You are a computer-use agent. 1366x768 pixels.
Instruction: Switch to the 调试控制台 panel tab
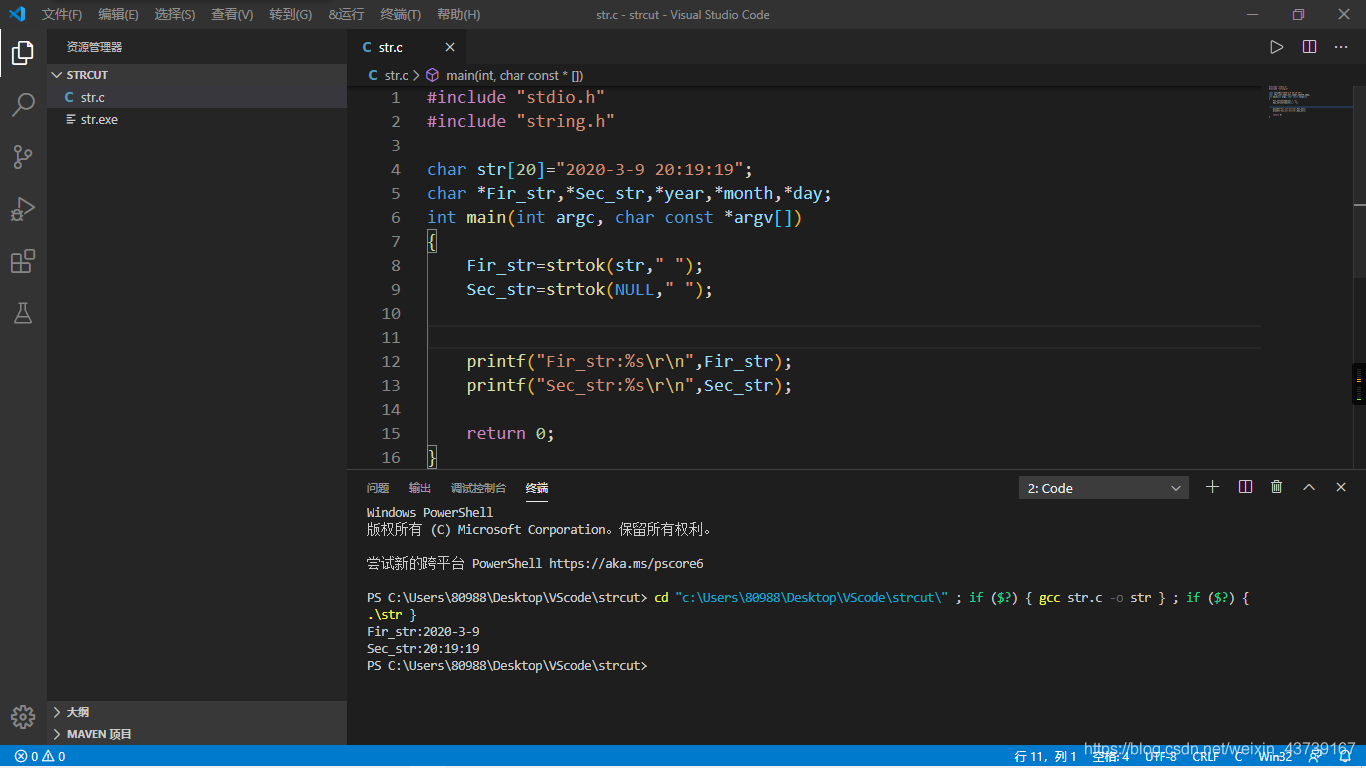(x=478, y=488)
